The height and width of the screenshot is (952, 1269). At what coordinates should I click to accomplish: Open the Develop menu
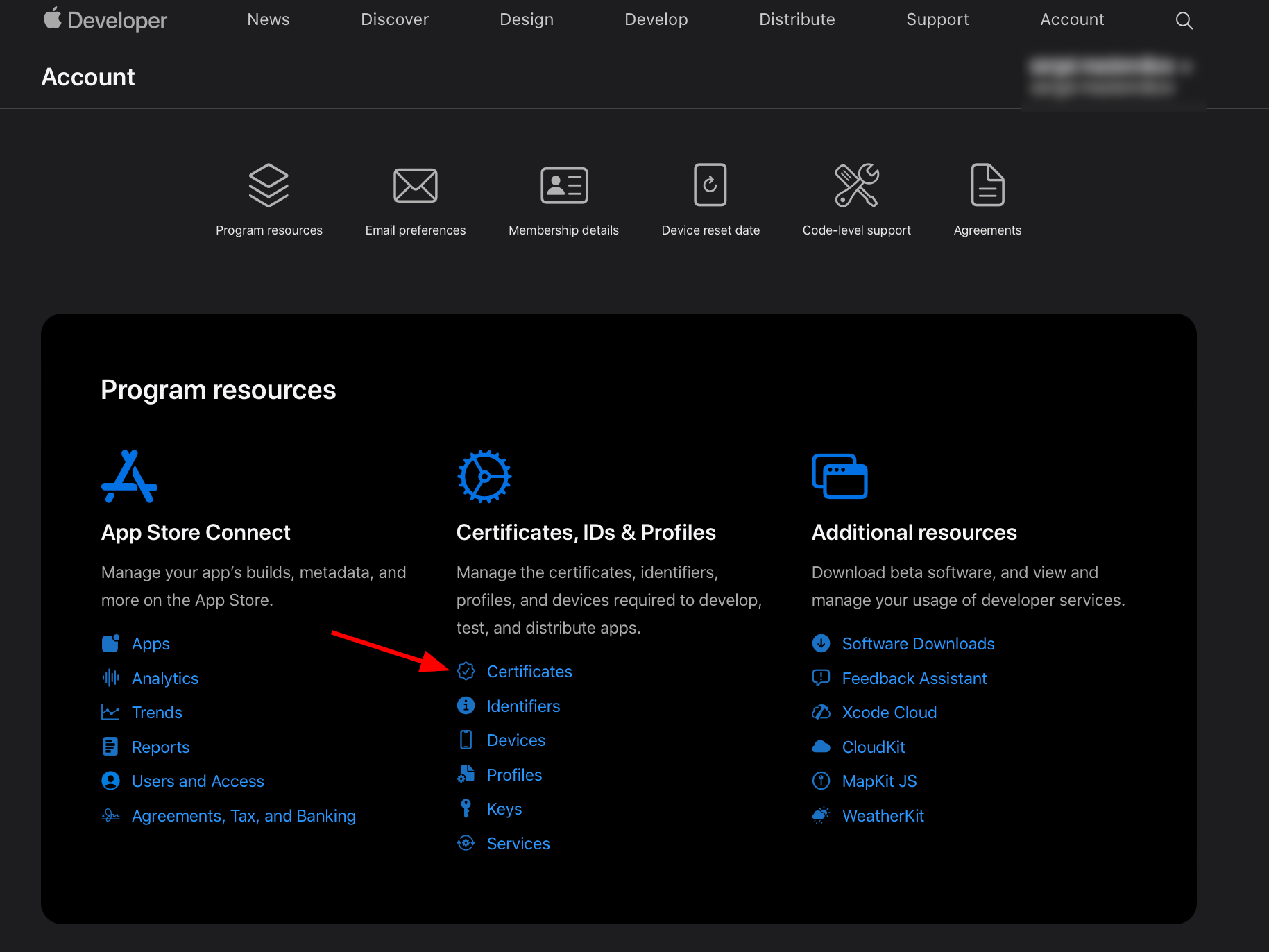pyautogui.click(x=656, y=19)
